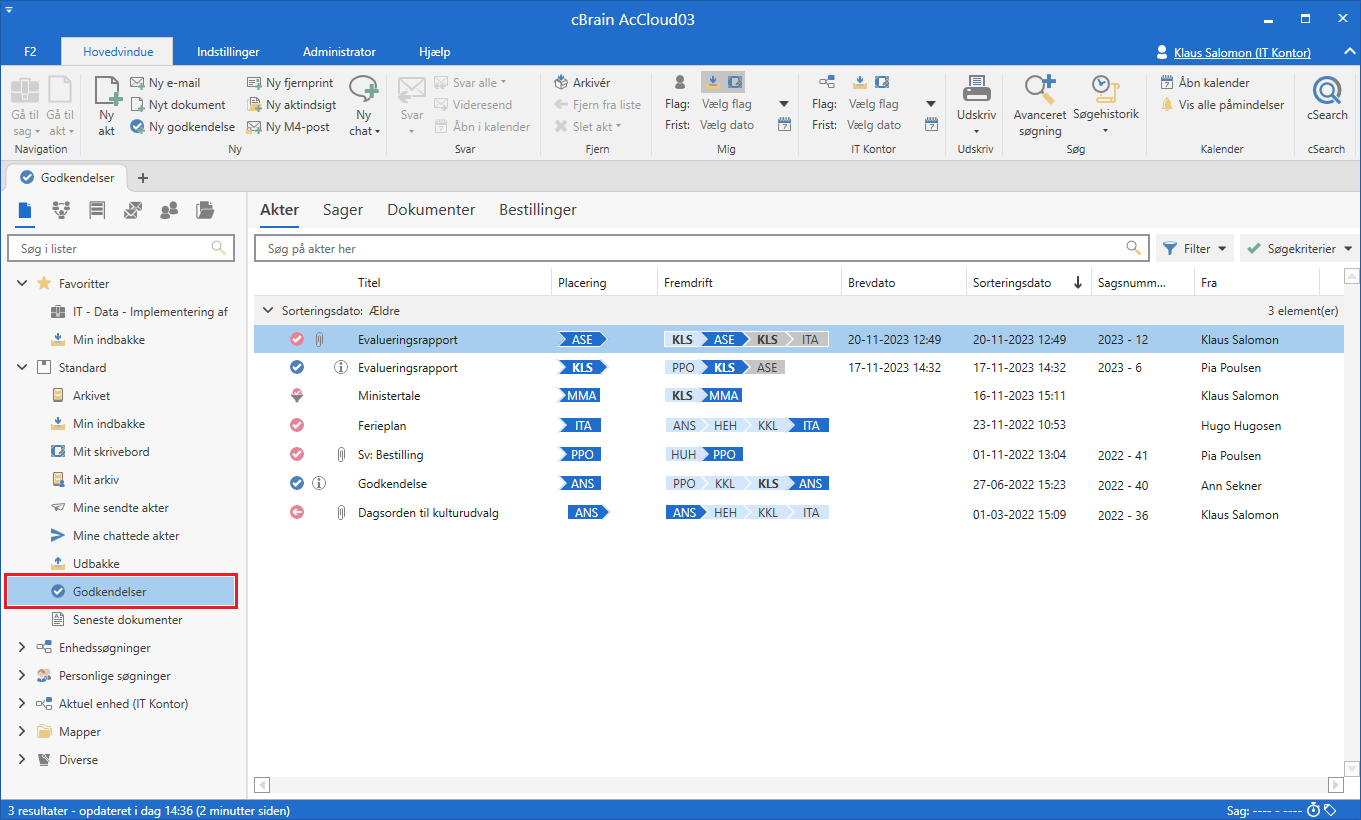Select Min indbakke under Standard
Image resolution: width=1361 pixels, height=820 pixels.
pos(108,424)
